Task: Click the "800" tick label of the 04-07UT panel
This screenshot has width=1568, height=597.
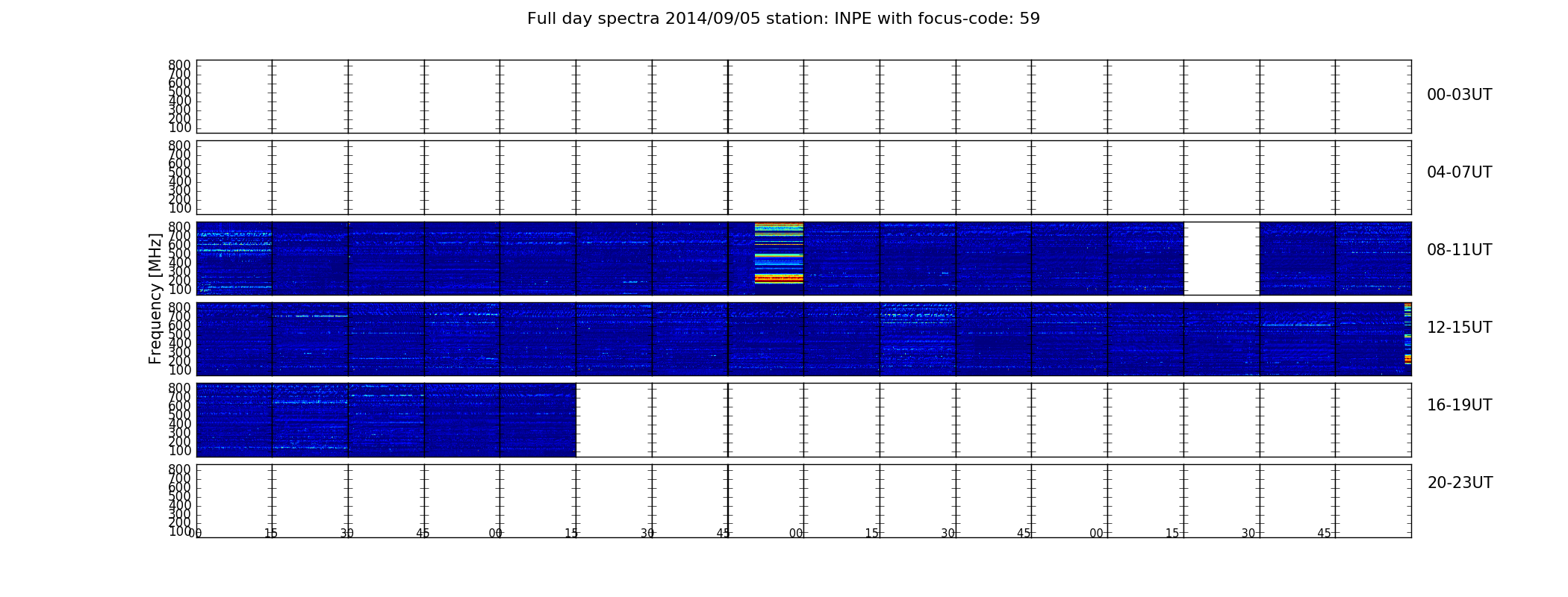Action: pos(179,146)
